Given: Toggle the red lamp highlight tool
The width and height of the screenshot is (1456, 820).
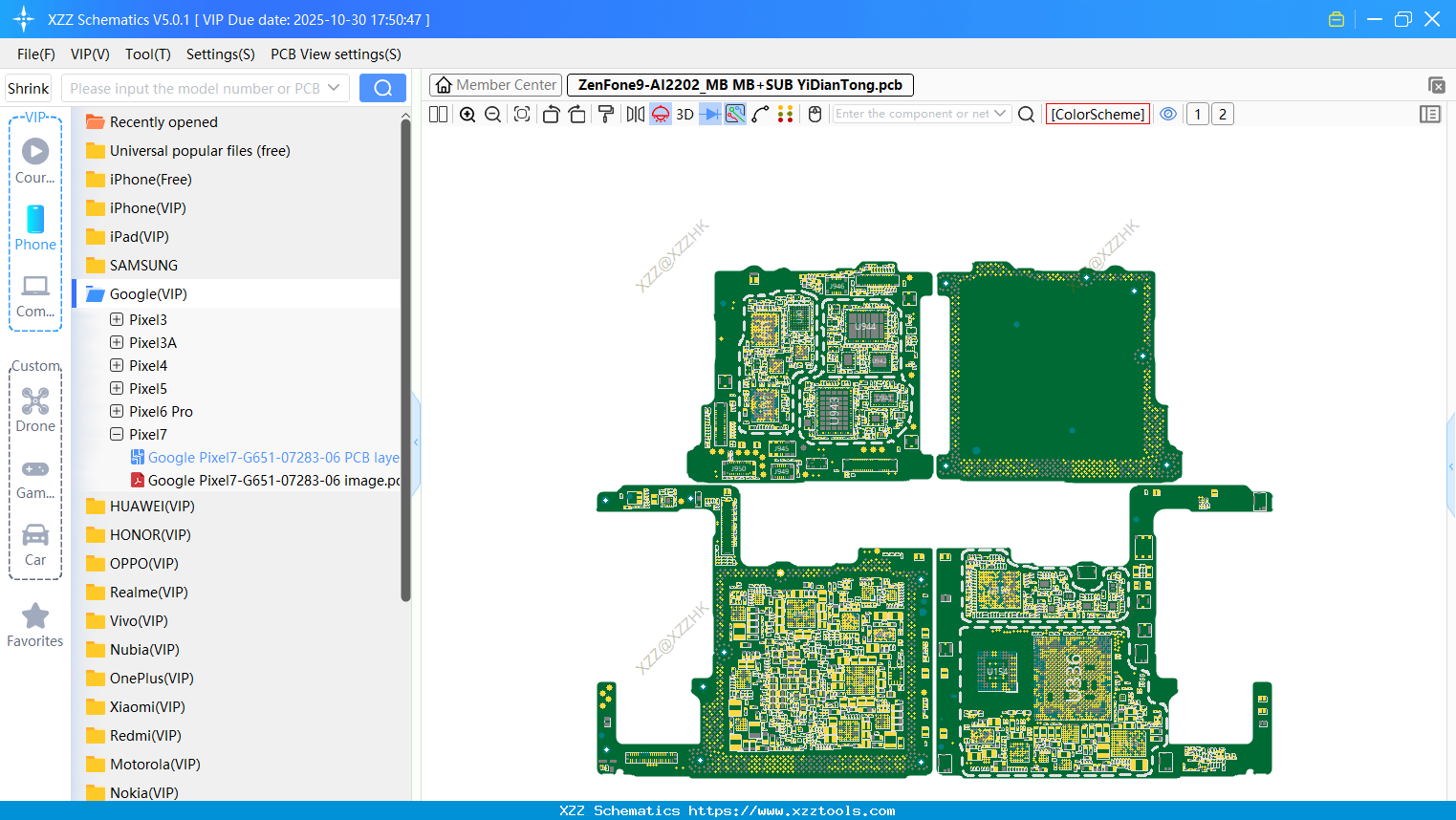Looking at the screenshot, I should [660, 114].
